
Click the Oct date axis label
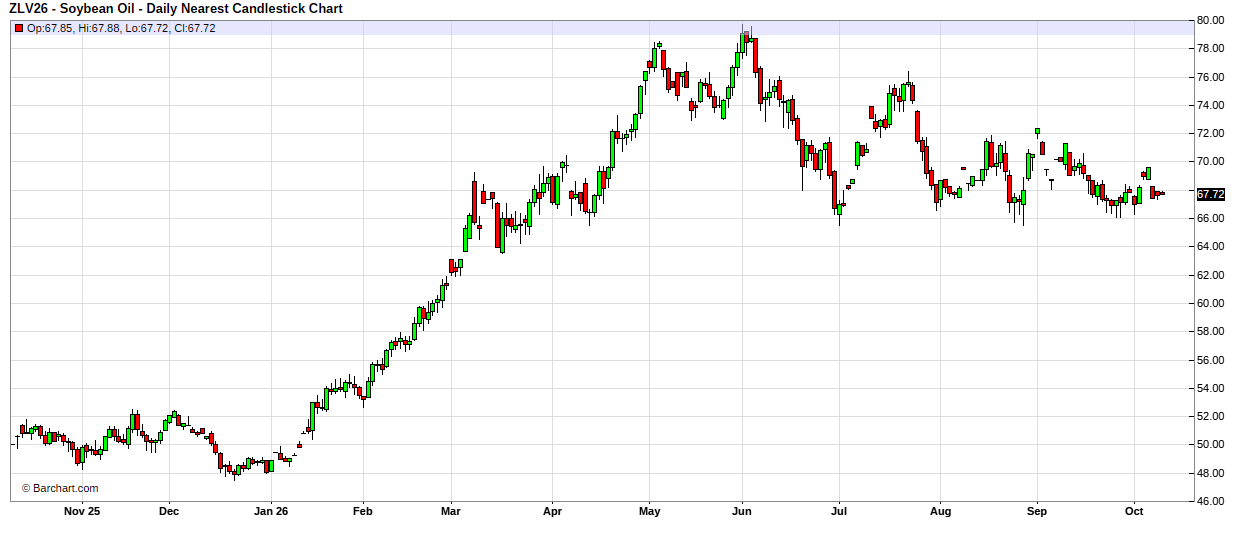pyautogui.click(x=1135, y=511)
